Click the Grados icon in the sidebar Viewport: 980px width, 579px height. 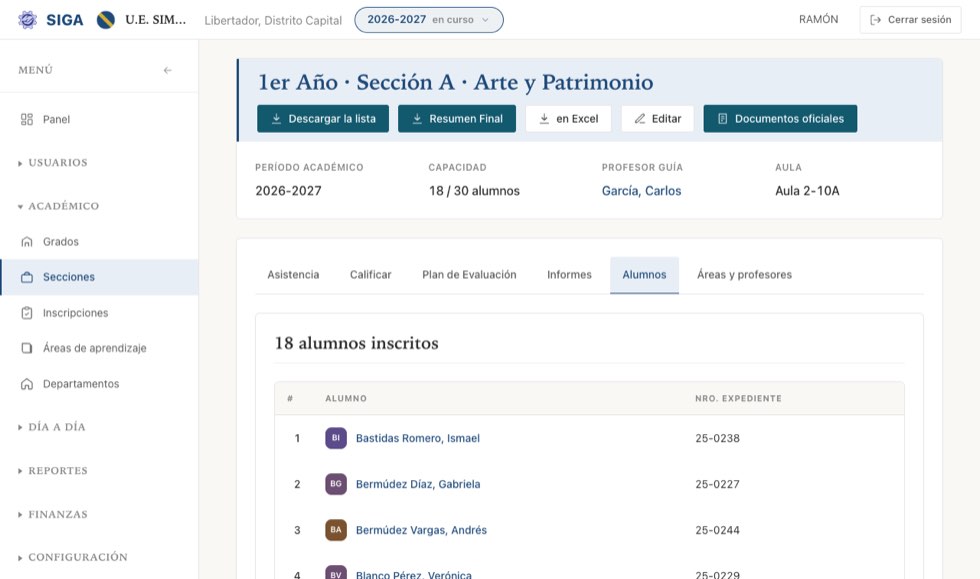(x=27, y=241)
